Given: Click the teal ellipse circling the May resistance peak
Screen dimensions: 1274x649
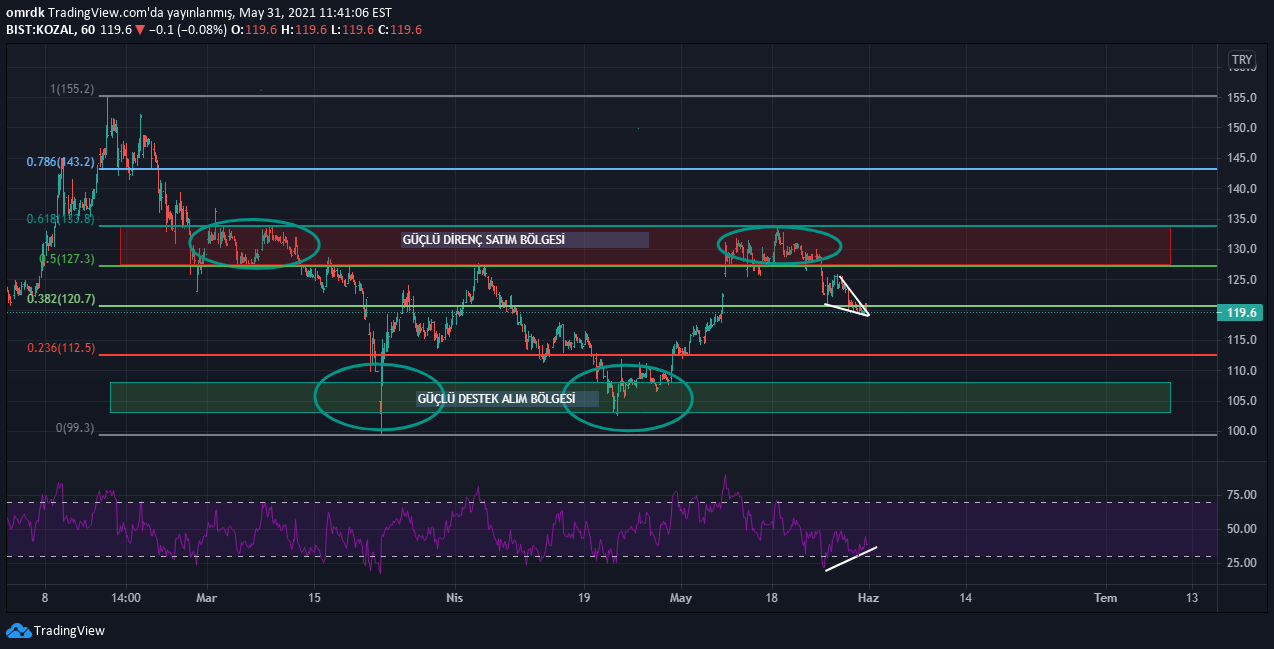Looking at the screenshot, I should (x=780, y=244).
